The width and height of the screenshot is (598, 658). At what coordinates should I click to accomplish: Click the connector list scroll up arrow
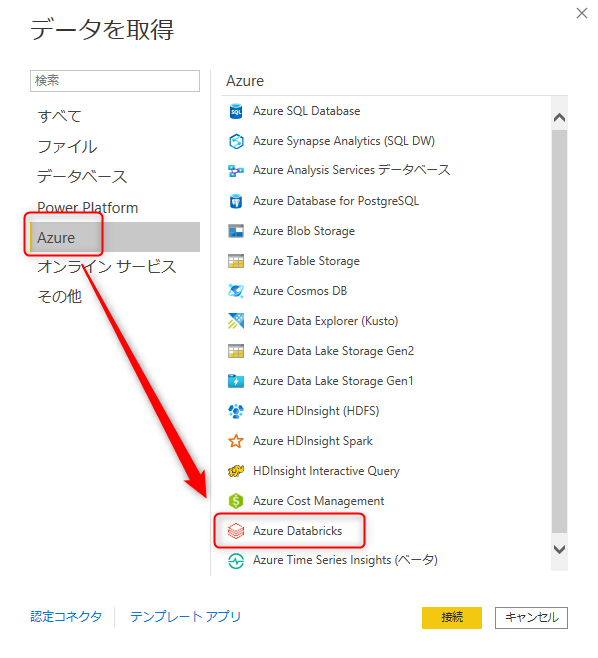[559, 118]
